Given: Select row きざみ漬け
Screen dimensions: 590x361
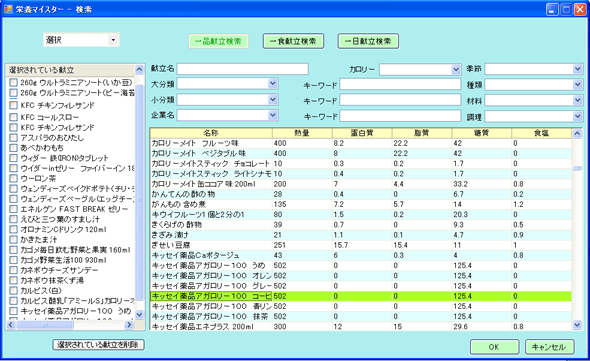Looking at the screenshot, I should point(361,235).
